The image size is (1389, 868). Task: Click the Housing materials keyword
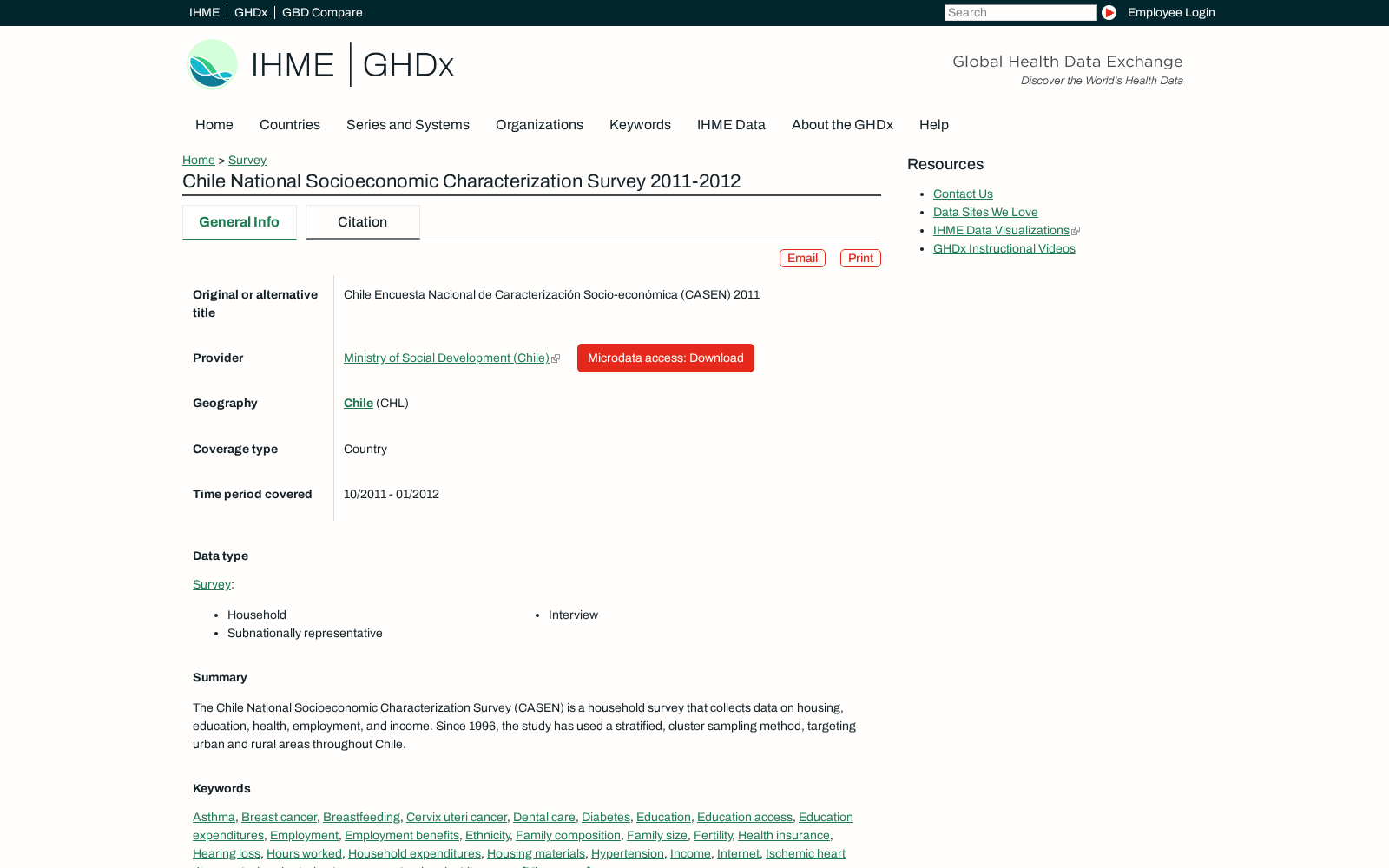536,853
